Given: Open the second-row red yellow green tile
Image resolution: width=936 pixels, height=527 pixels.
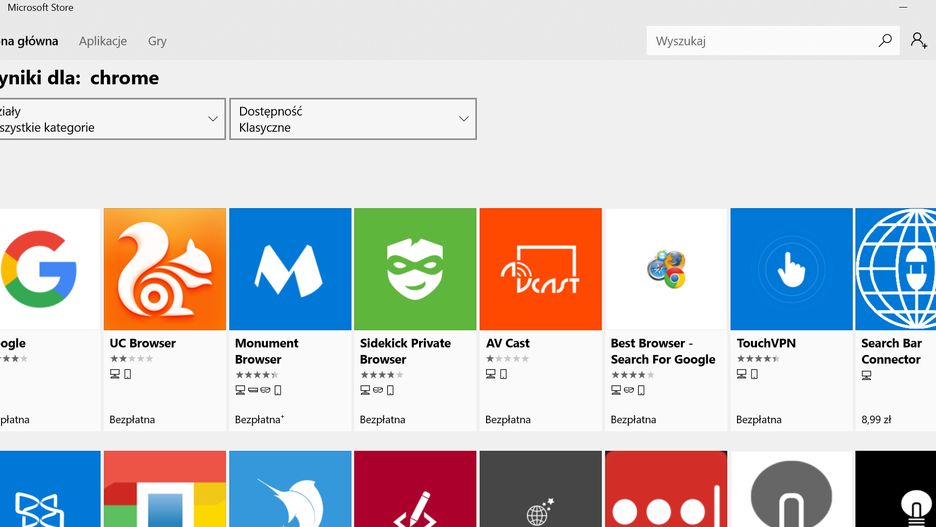Looking at the screenshot, I should (x=165, y=489).
